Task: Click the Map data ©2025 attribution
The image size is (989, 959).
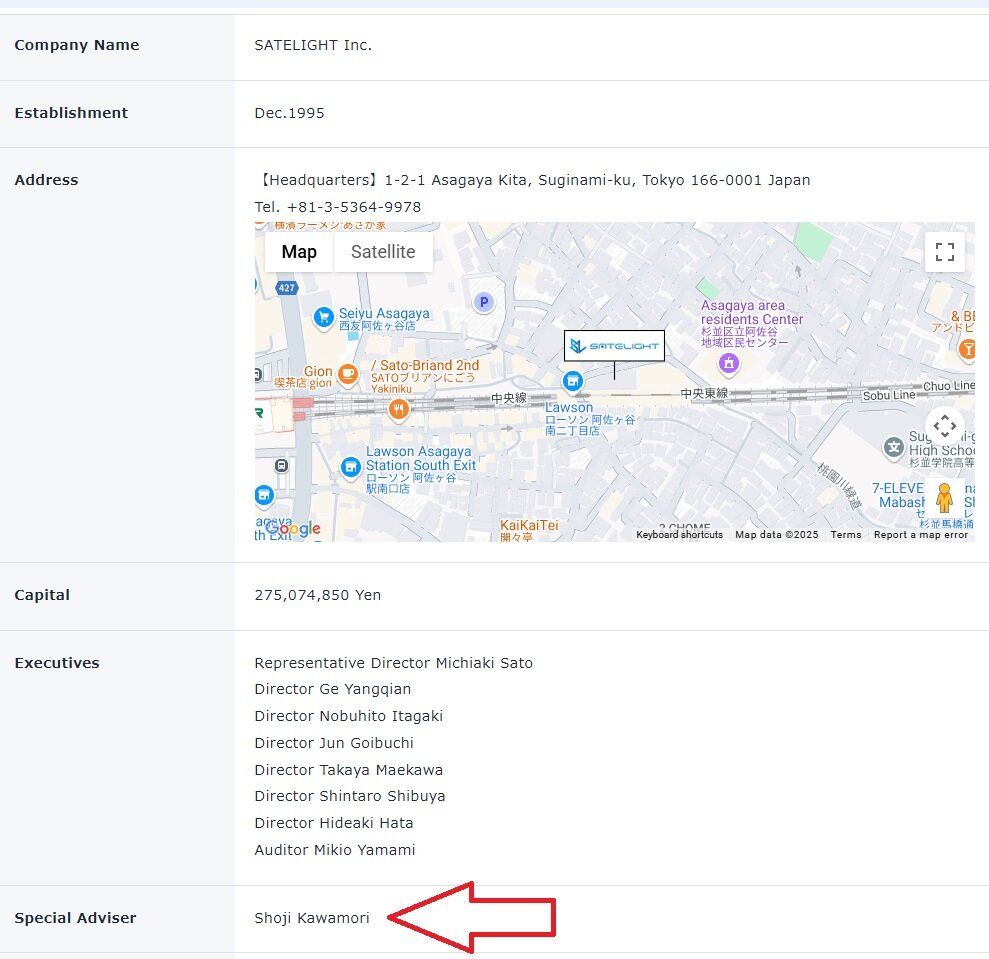Action: (776, 534)
